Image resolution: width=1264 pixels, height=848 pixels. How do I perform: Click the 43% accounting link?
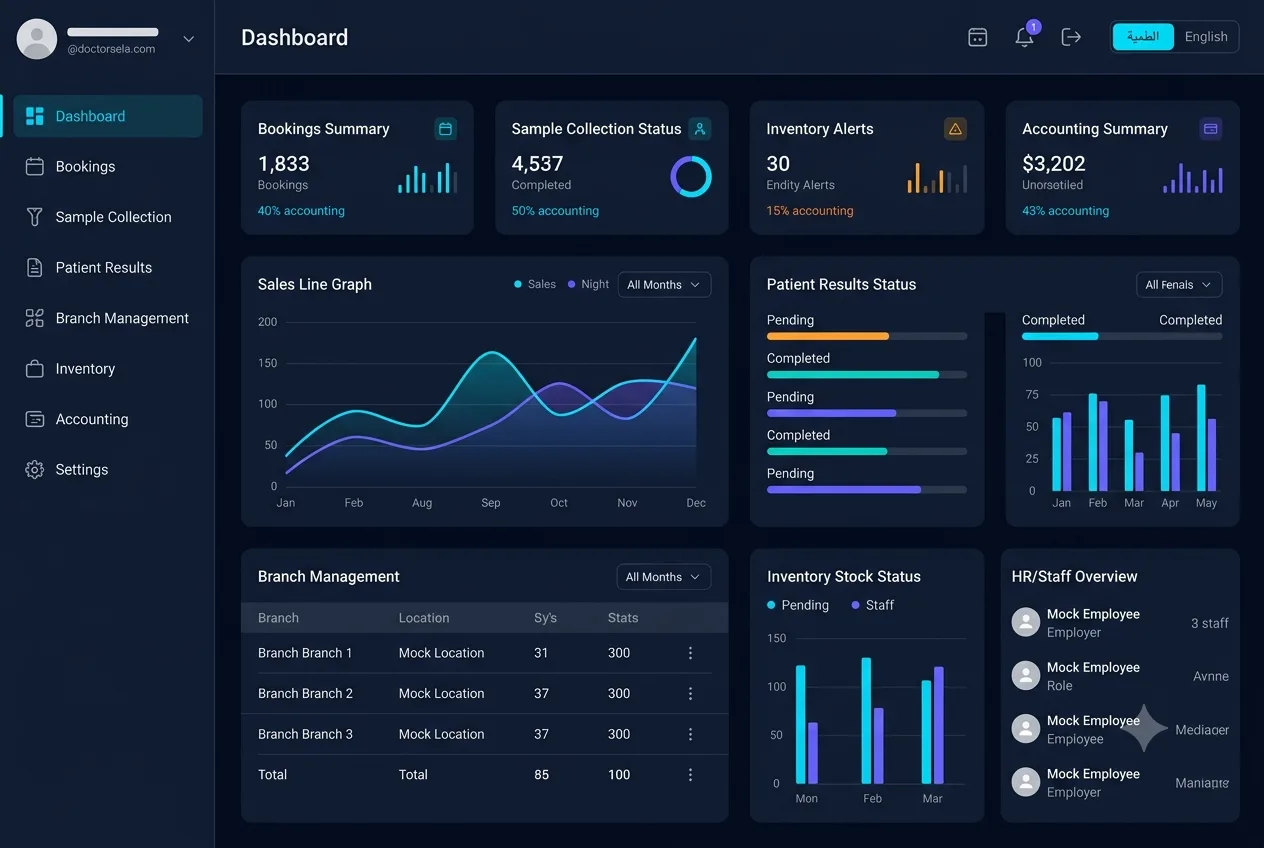(x=1065, y=211)
